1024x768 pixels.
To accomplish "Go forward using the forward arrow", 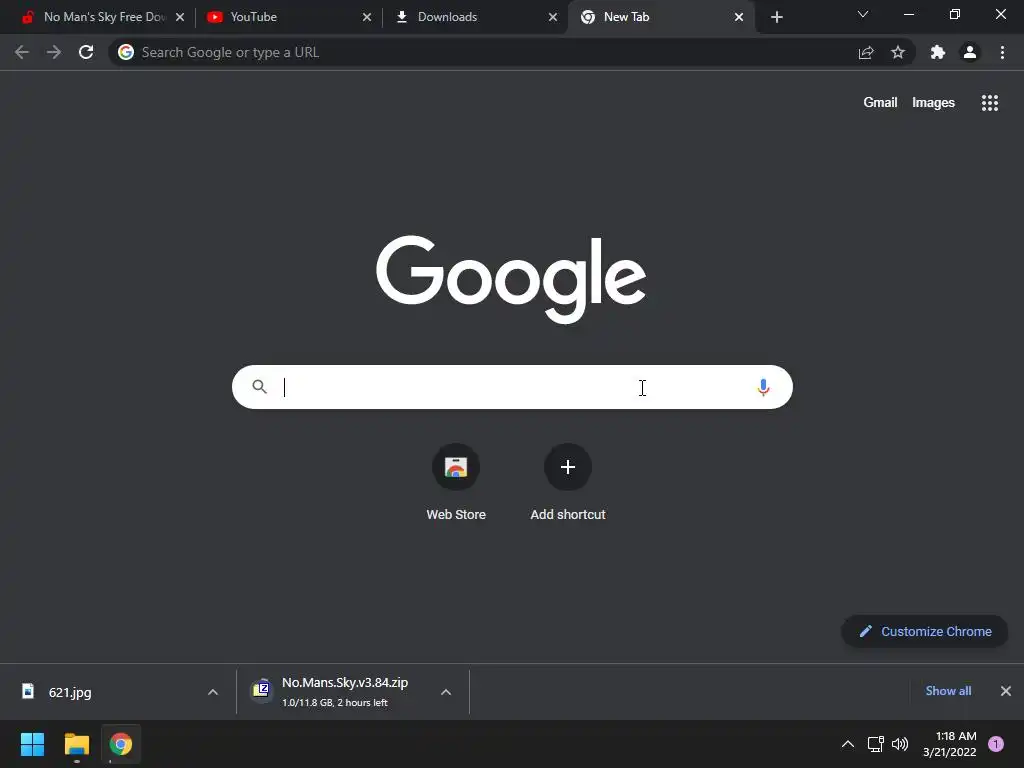I will tap(54, 52).
